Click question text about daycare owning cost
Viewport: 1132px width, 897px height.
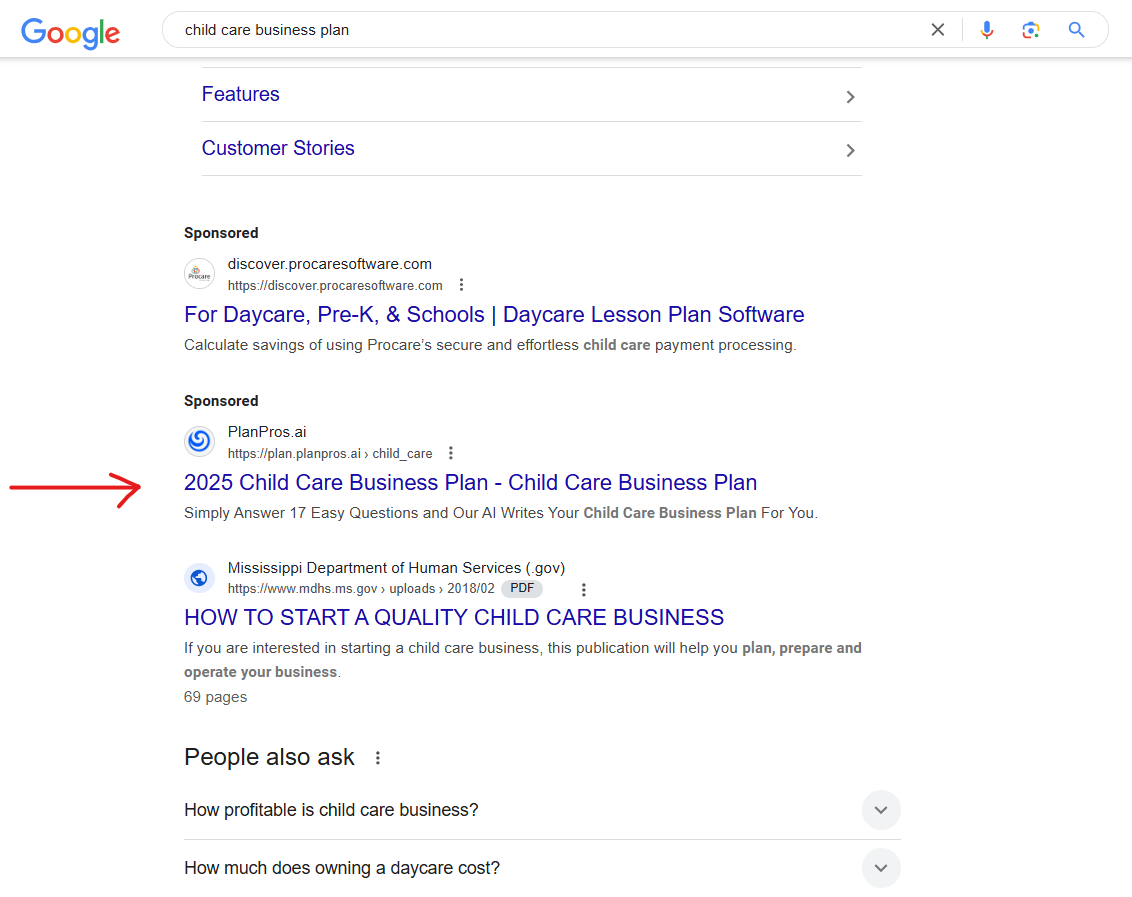click(342, 868)
